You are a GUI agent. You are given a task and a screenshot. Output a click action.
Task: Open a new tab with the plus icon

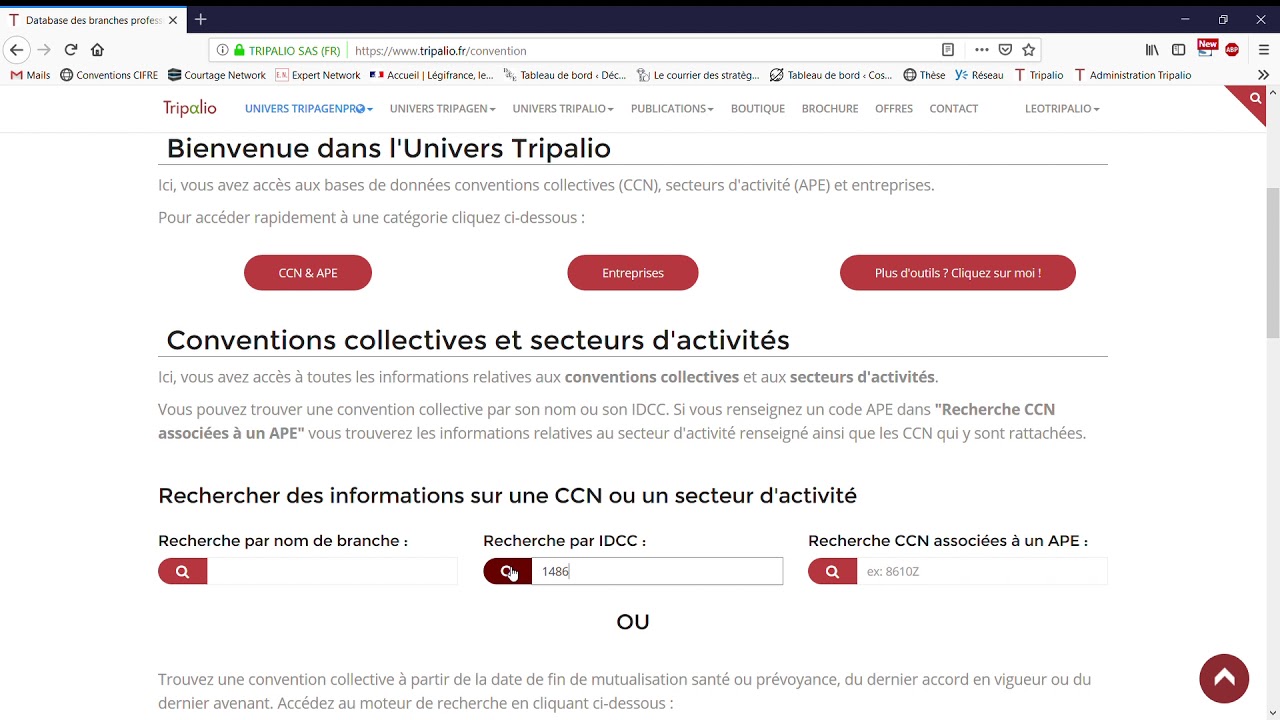pos(200,19)
